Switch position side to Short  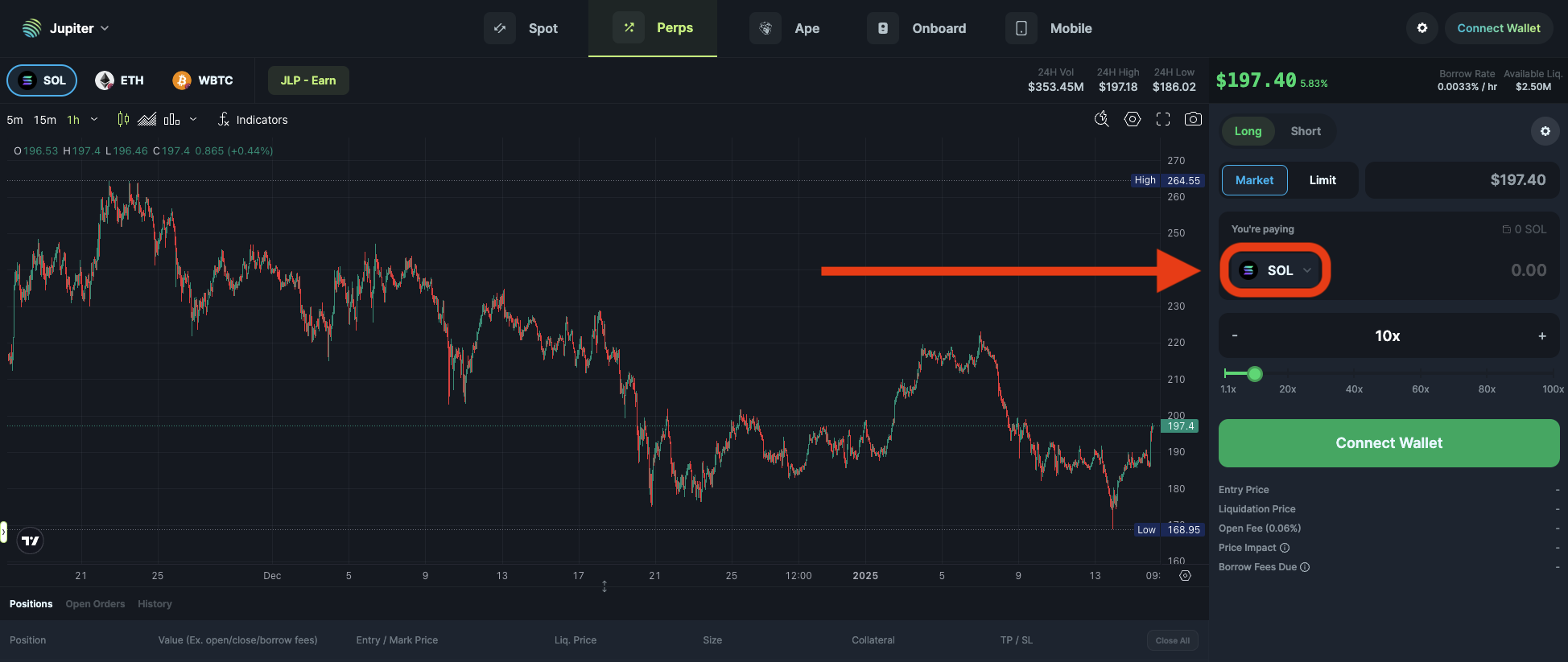point(1306,131)
